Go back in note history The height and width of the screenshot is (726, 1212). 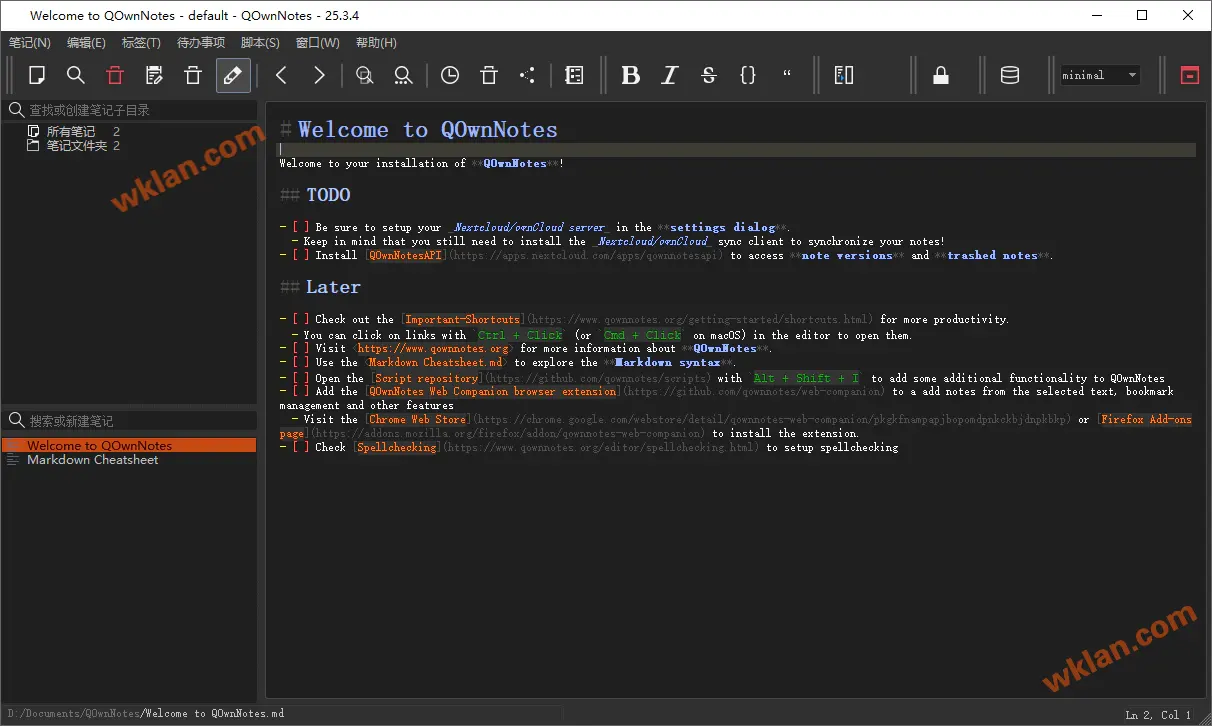point(281,75)
